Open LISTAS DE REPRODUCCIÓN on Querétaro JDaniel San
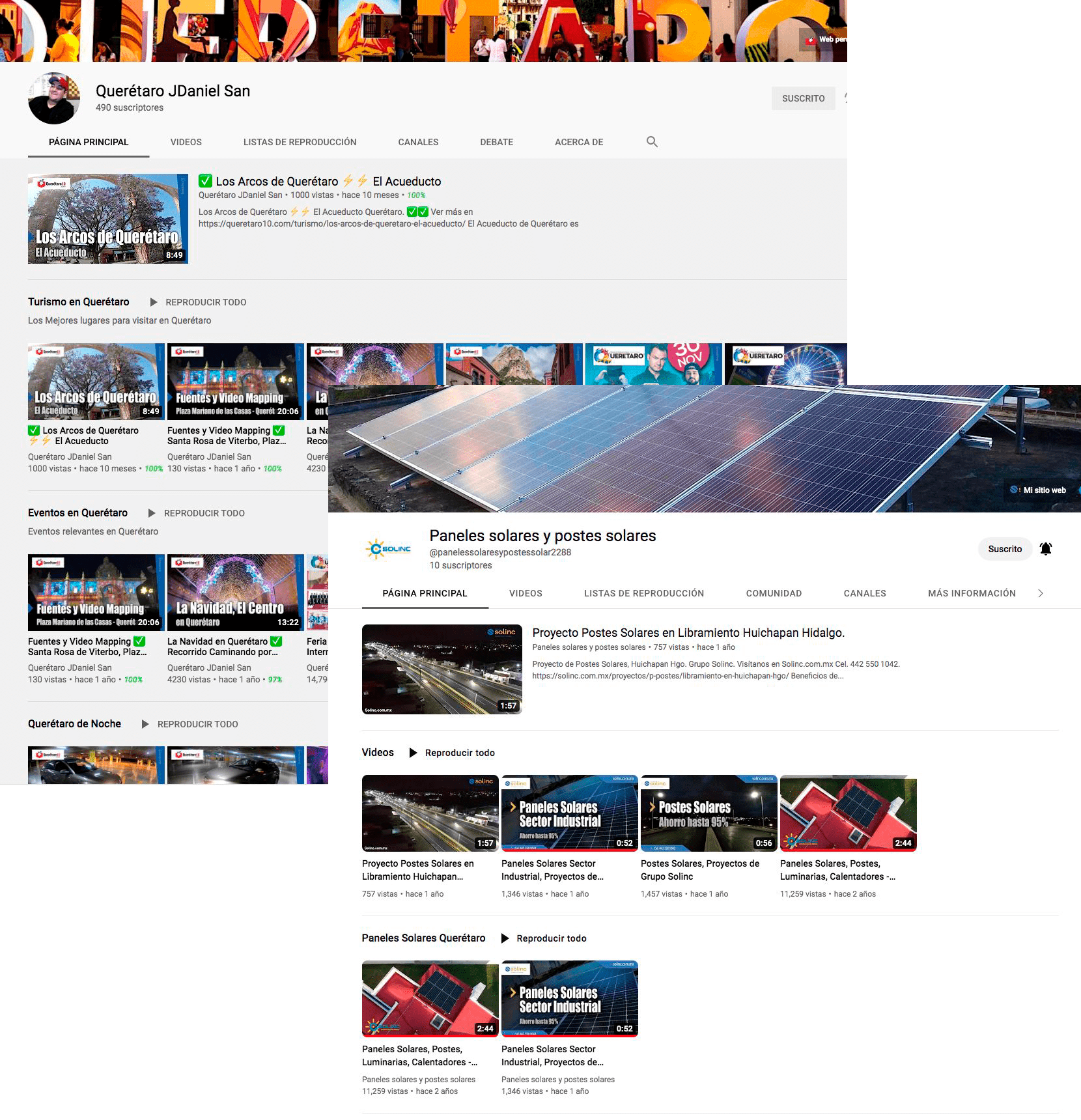This screenshot has height=1120, width=1081. (300, 142)
